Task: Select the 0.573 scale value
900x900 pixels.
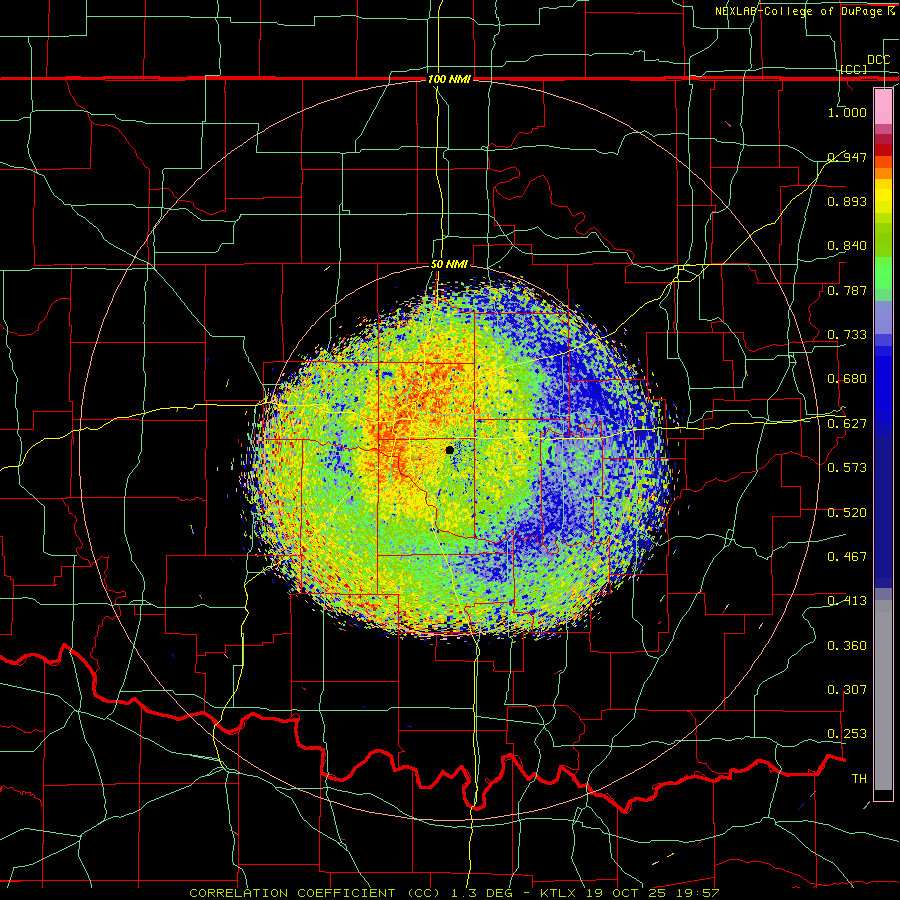Action: 847,468
